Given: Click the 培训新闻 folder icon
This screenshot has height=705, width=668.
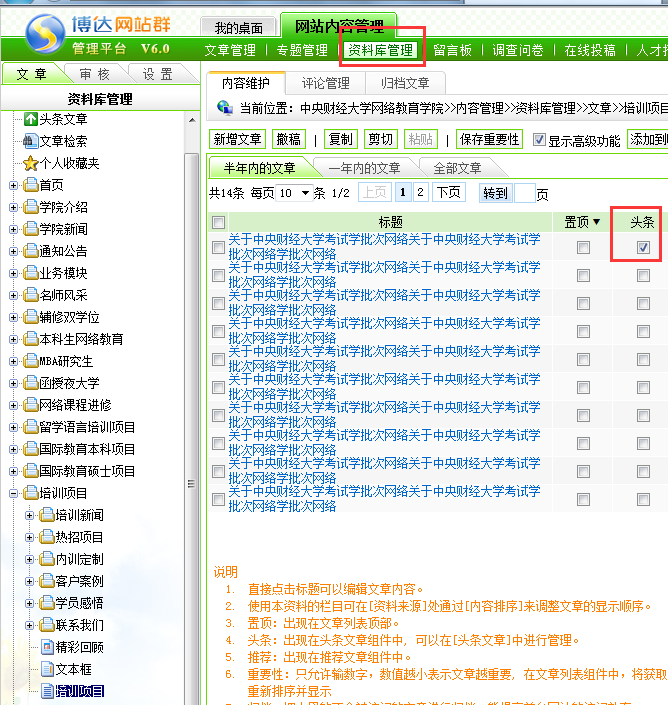Looking at the screenshot, I should [x=47, y=515].
